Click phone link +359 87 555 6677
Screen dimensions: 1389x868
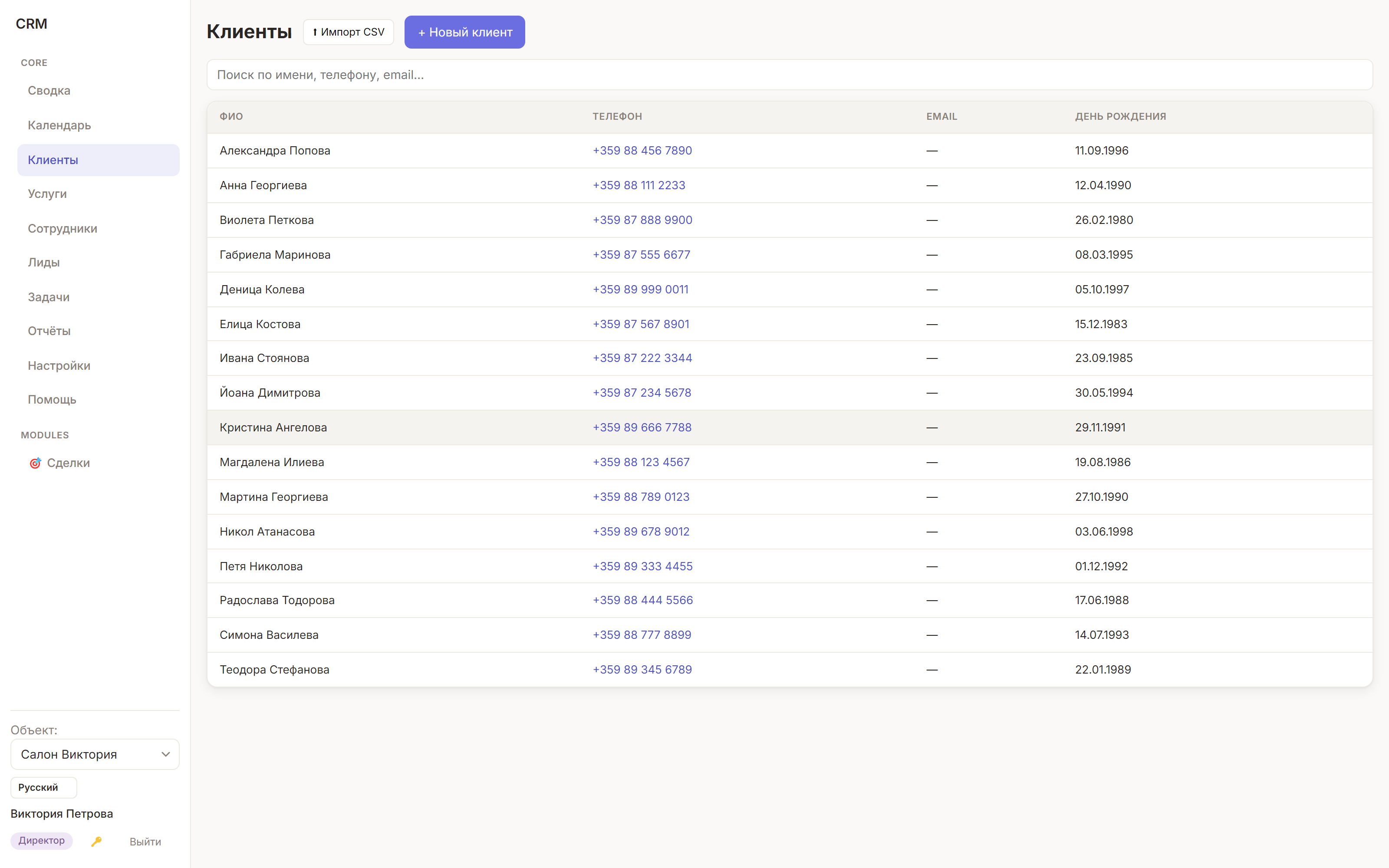641,254
